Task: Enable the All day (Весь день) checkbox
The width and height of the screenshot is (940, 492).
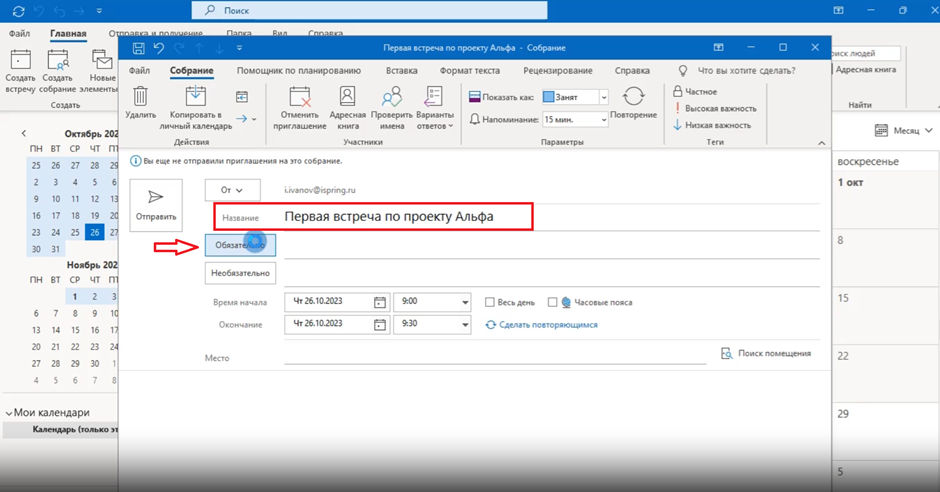Action: pyautogui.click(x=490, y=302)
